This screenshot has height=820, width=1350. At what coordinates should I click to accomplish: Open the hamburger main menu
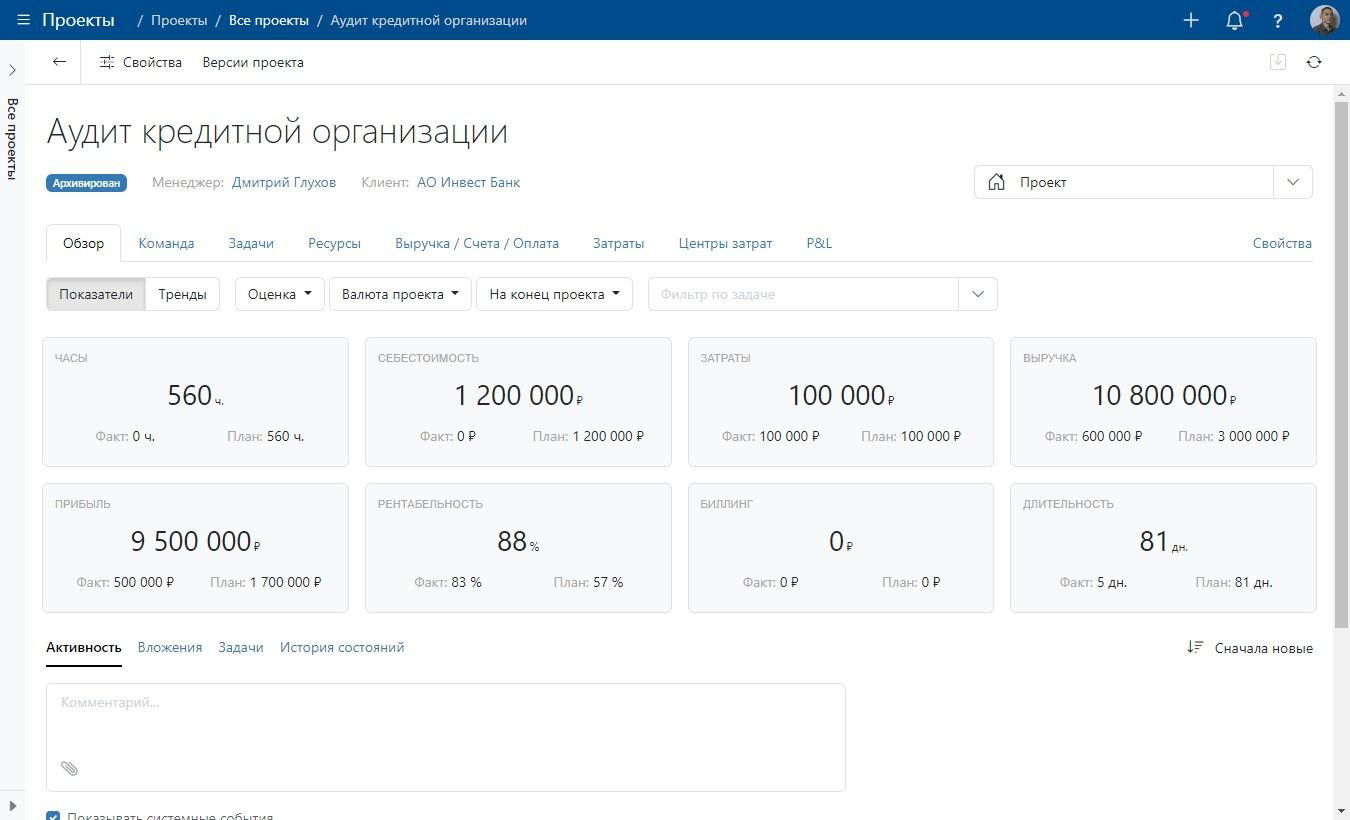[x=23, y=20]
